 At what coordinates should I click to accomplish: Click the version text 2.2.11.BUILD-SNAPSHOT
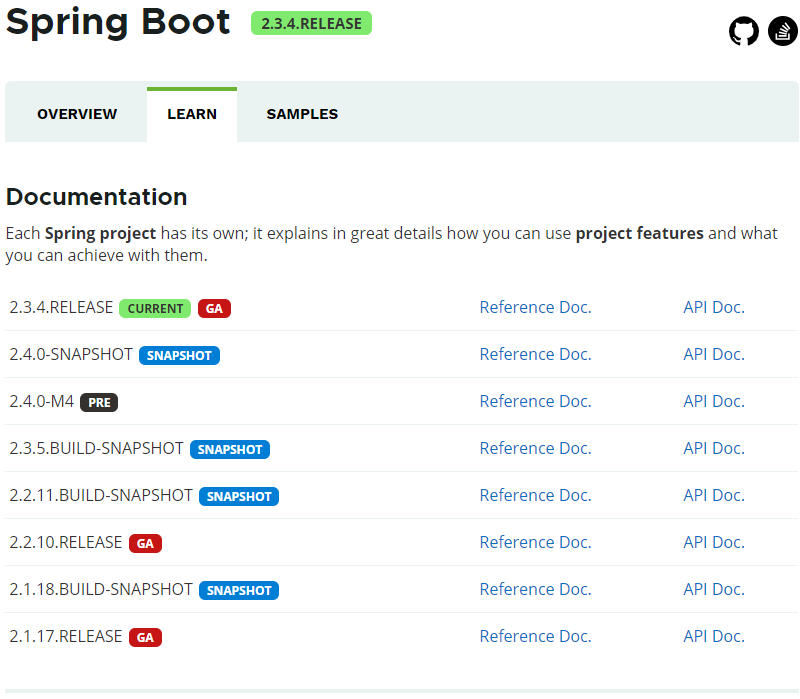[x=101, y=495]
